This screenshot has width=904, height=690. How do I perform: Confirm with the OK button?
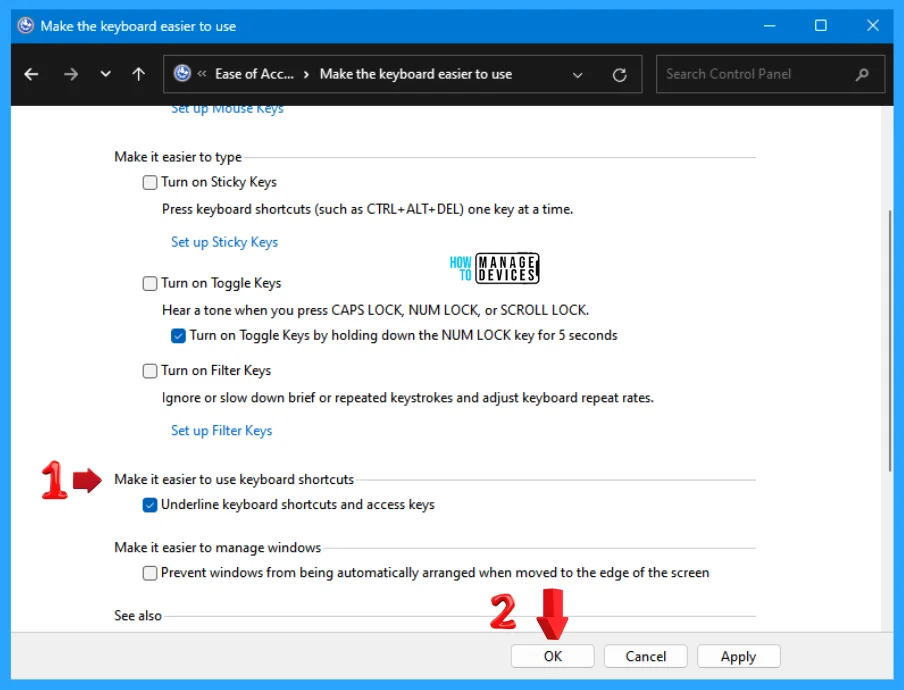coord(552,656)
